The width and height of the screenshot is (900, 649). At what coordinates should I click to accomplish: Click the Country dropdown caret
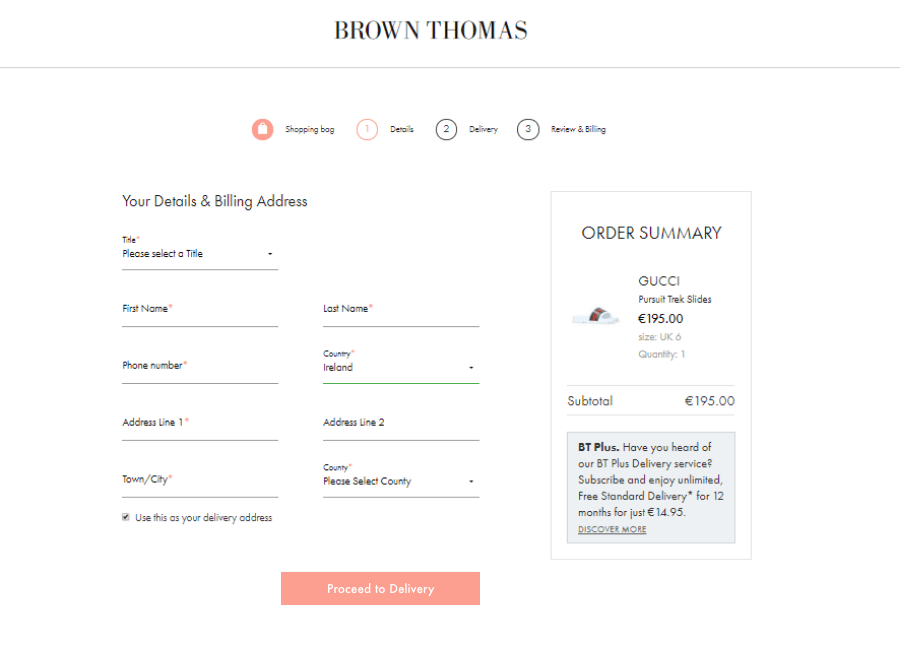coord(470,367)
